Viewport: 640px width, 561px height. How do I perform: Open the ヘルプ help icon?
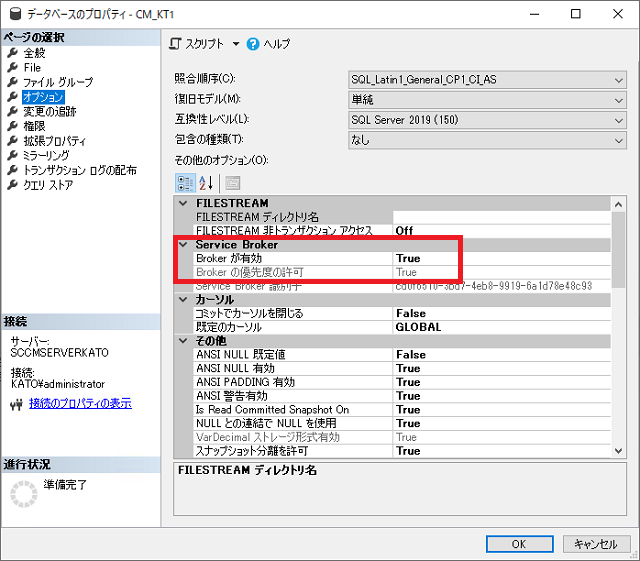[253, 44]
